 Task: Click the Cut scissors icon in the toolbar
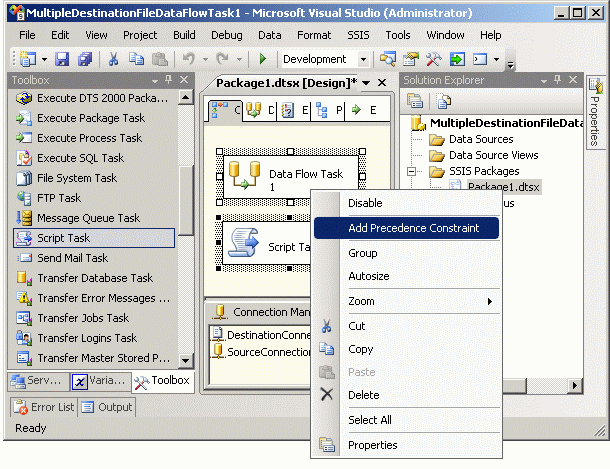(113, 59)
